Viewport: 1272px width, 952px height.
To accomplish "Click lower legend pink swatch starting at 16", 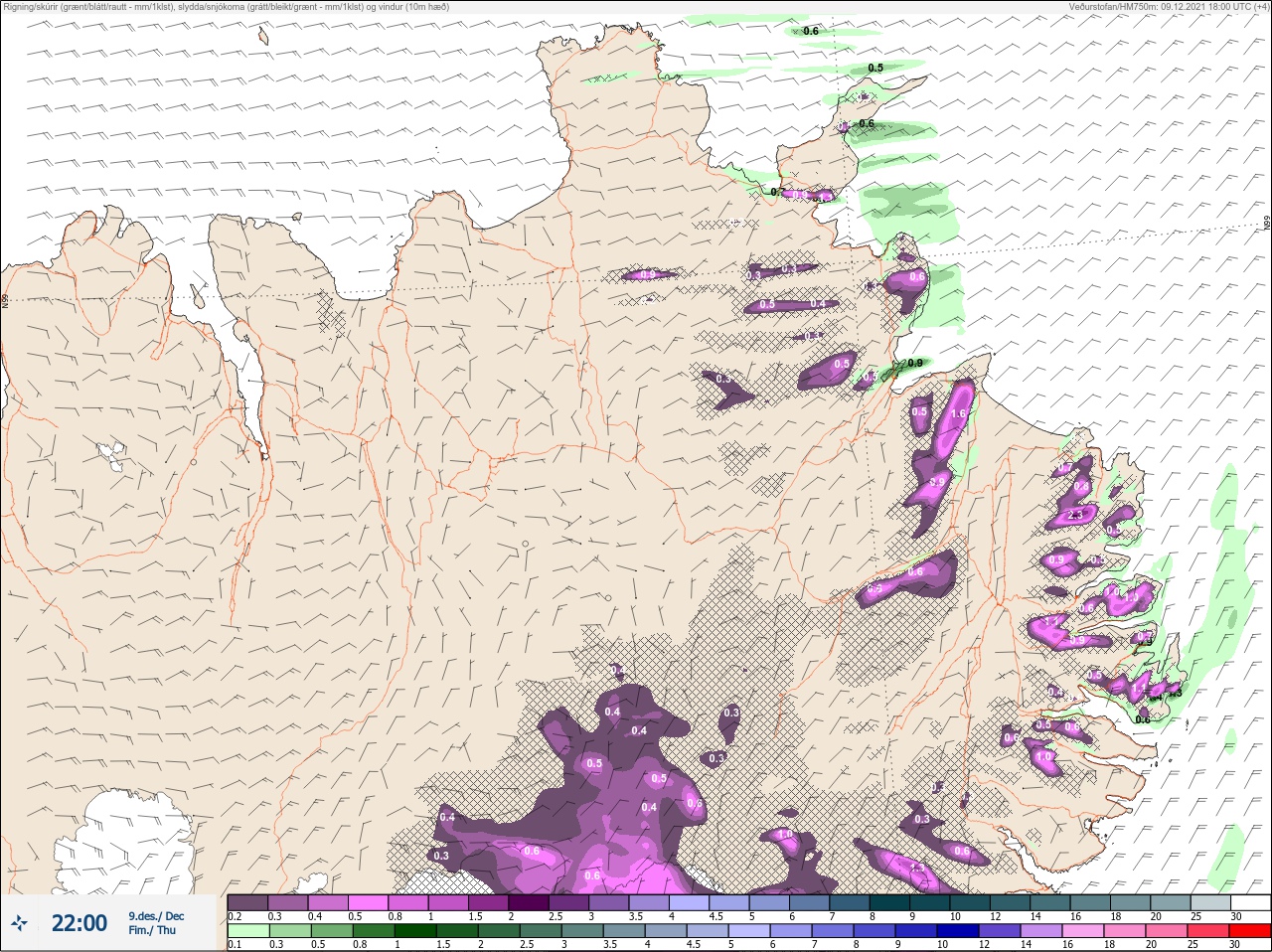I will click(x=1084, y=931).
